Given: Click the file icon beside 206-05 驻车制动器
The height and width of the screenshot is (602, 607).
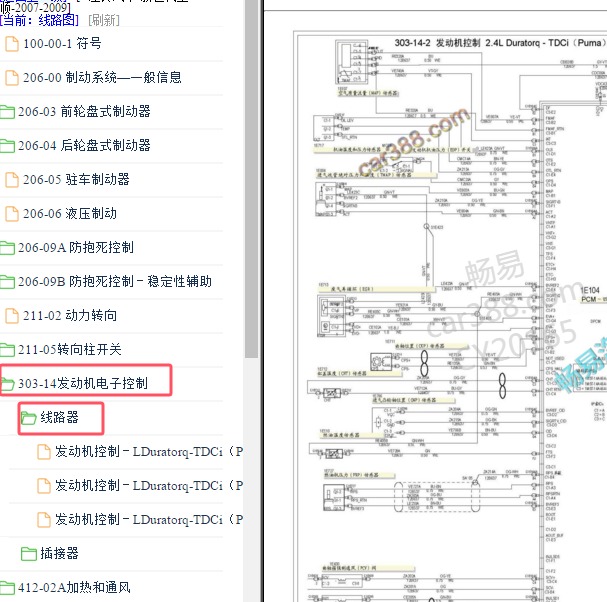Looking at the screenshot, I should pos(11,180).
